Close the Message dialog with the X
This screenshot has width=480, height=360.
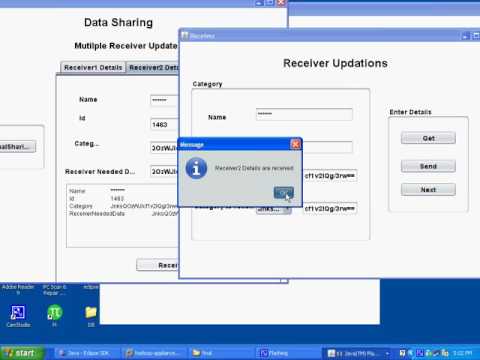[295, 144]
